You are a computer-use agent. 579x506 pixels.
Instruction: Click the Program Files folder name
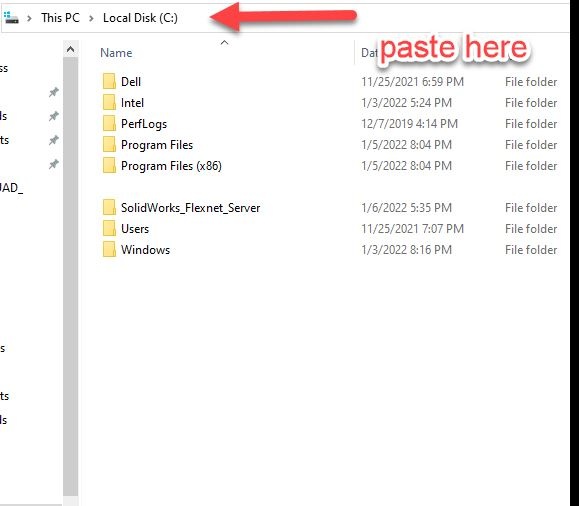[x=157, y=145]
